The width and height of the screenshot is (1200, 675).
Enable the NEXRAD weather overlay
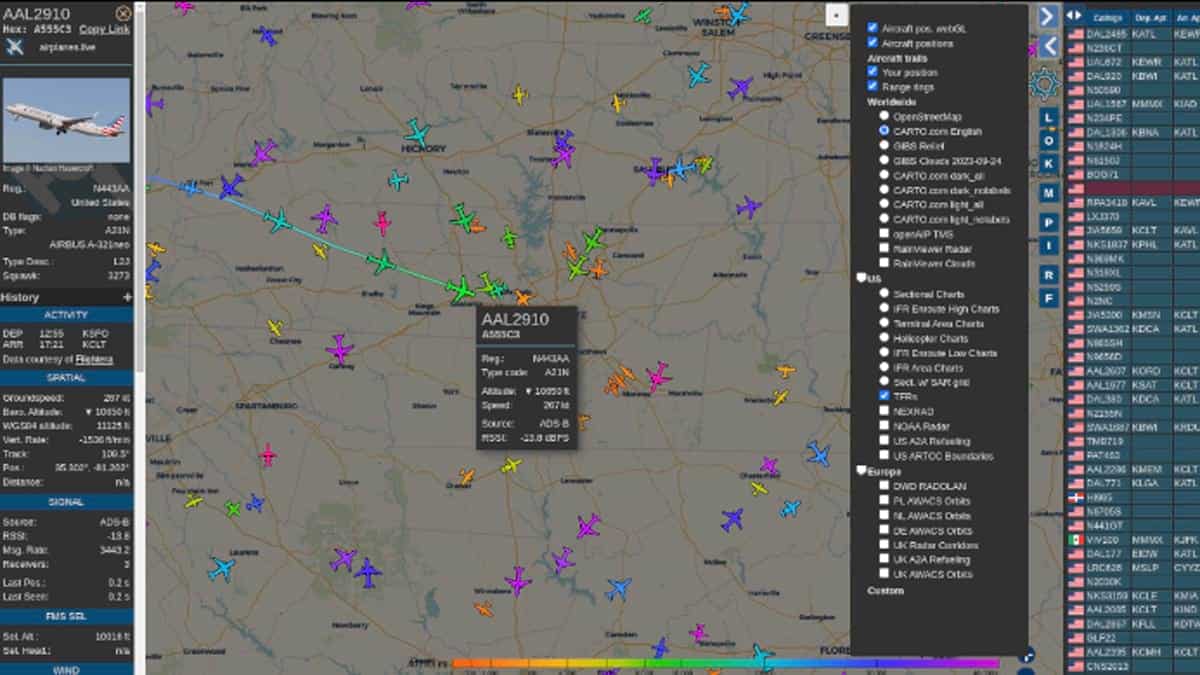pos(883,410)
